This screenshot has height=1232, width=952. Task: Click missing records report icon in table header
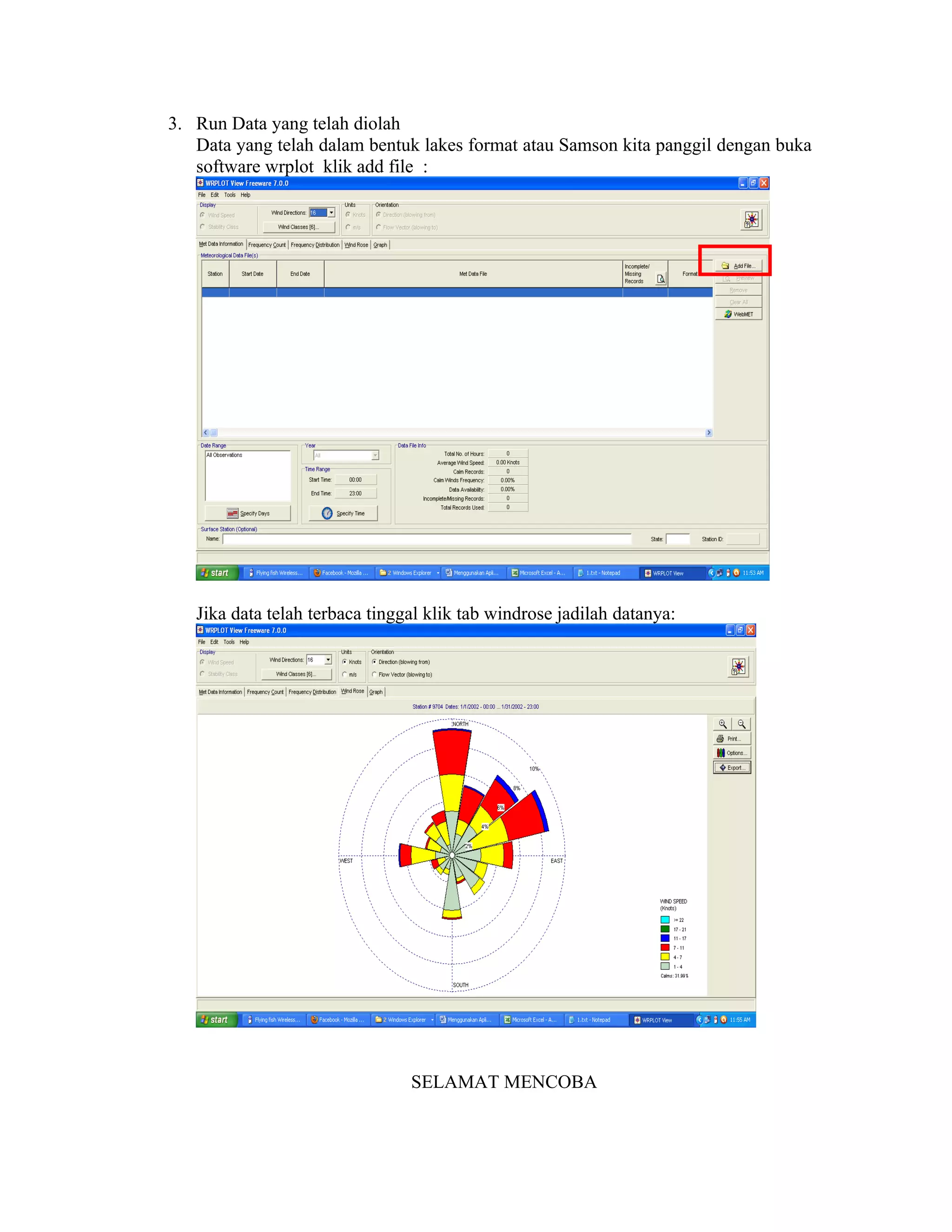tap(661, 278)
